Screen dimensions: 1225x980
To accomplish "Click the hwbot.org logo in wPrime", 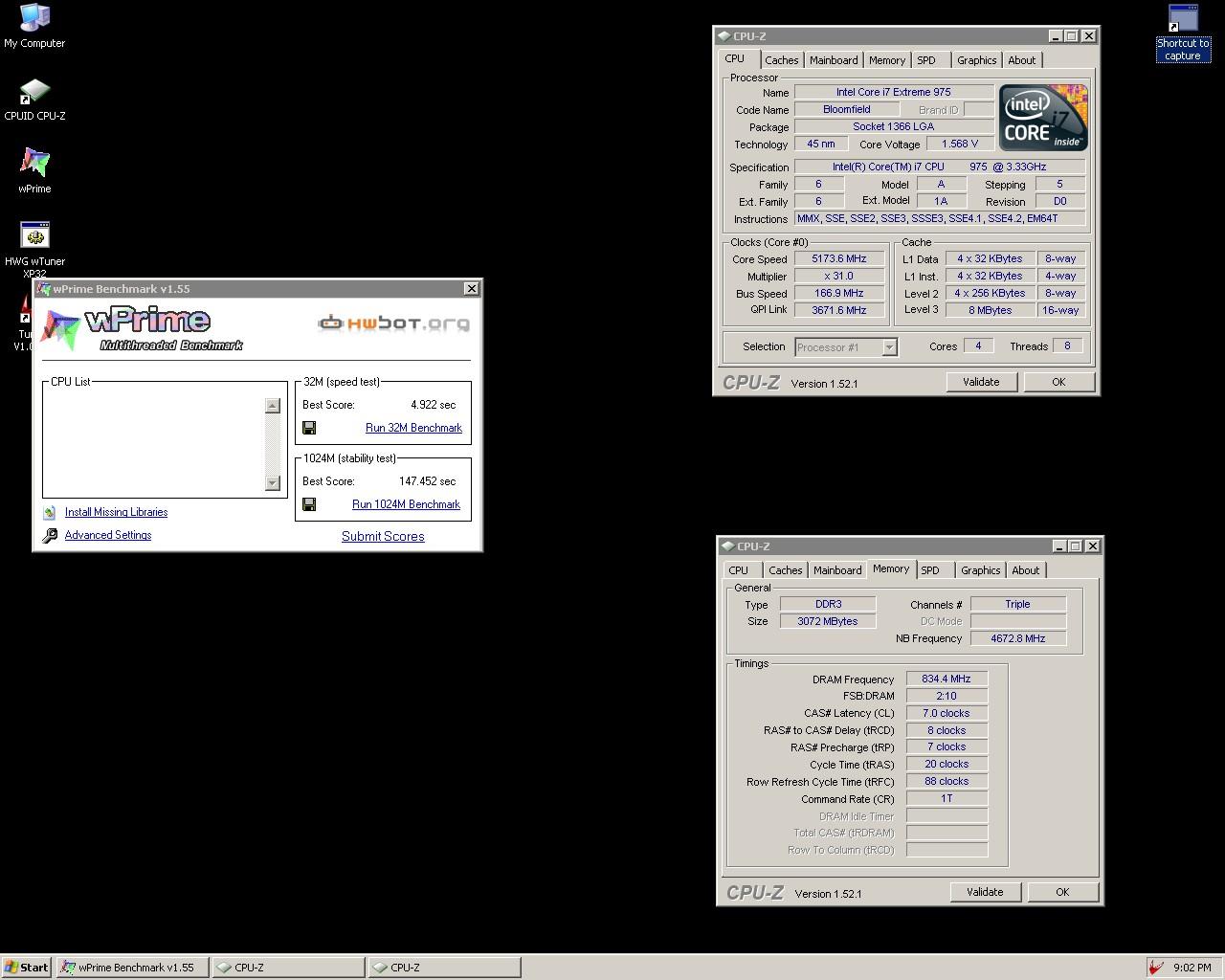I will click(x=393, y=323).
